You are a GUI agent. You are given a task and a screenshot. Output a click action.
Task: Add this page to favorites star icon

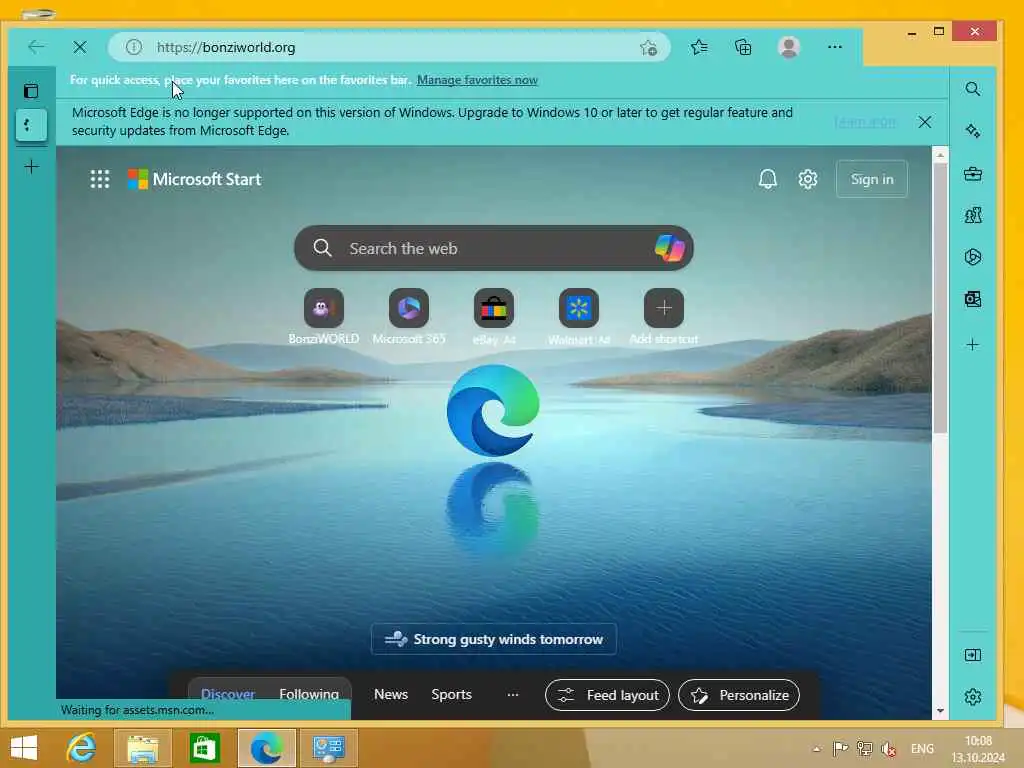pos(648,47)
